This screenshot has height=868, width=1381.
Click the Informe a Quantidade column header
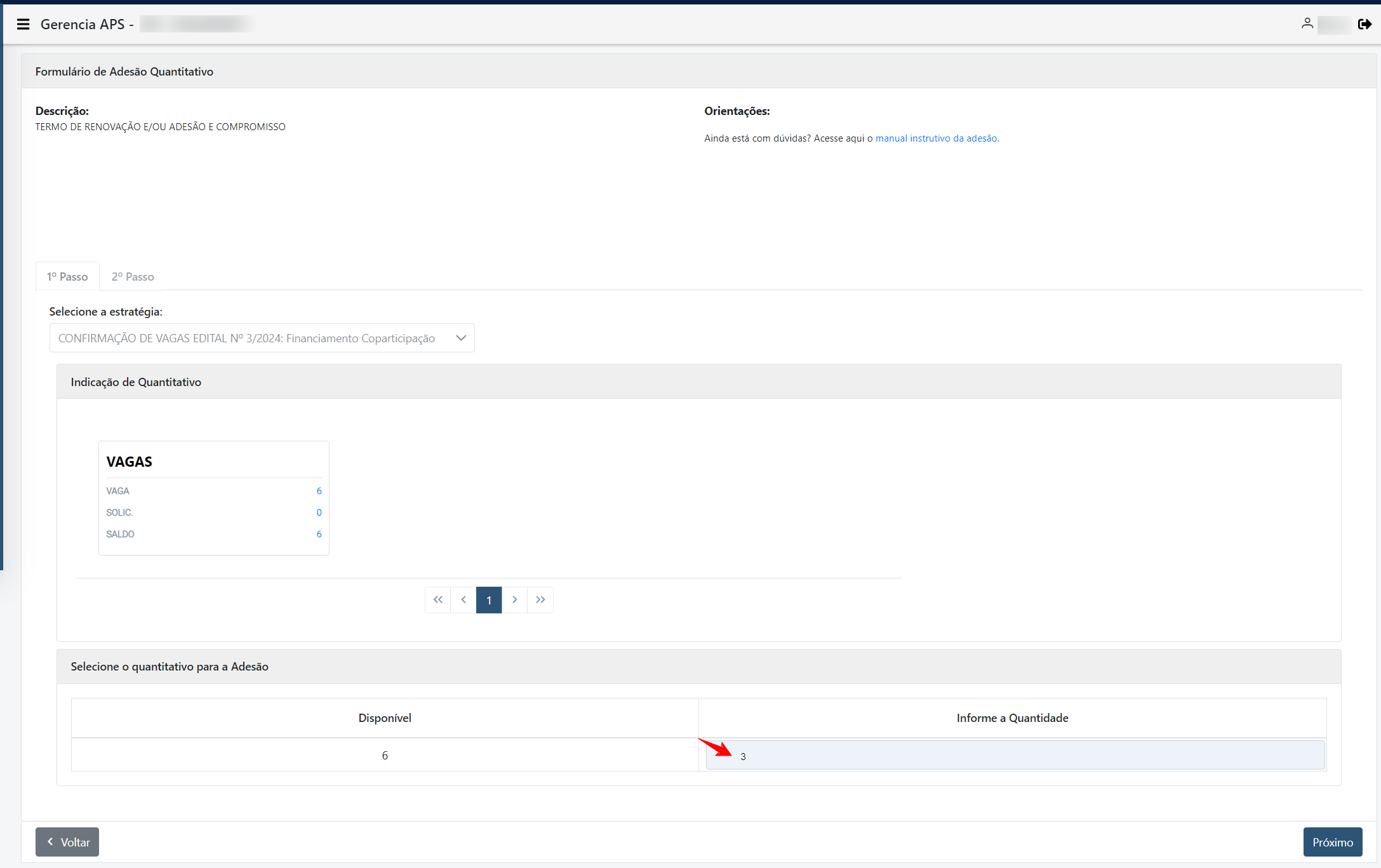tap(1012, 718)
